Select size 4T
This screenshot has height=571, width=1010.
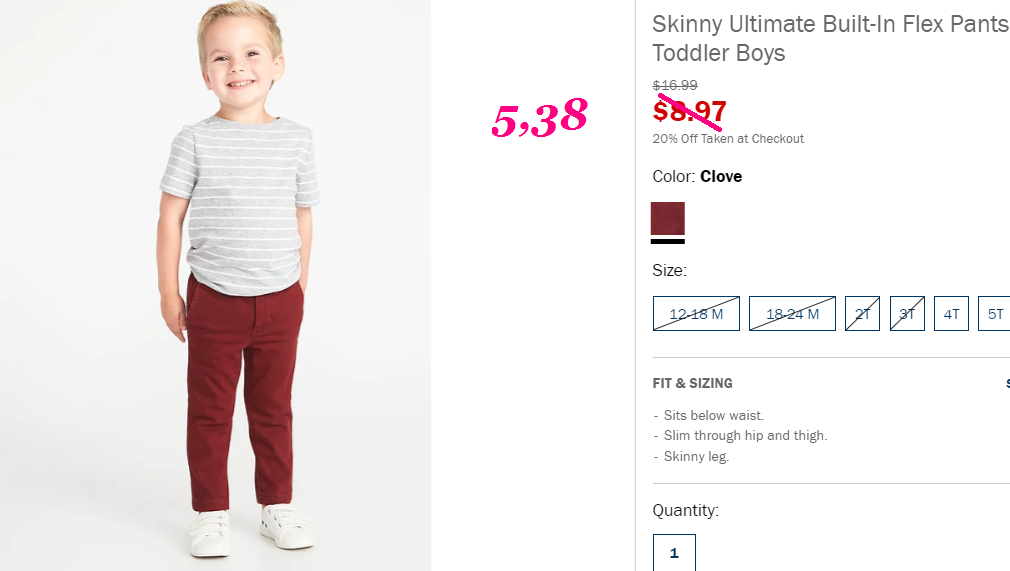click(951, 314)
